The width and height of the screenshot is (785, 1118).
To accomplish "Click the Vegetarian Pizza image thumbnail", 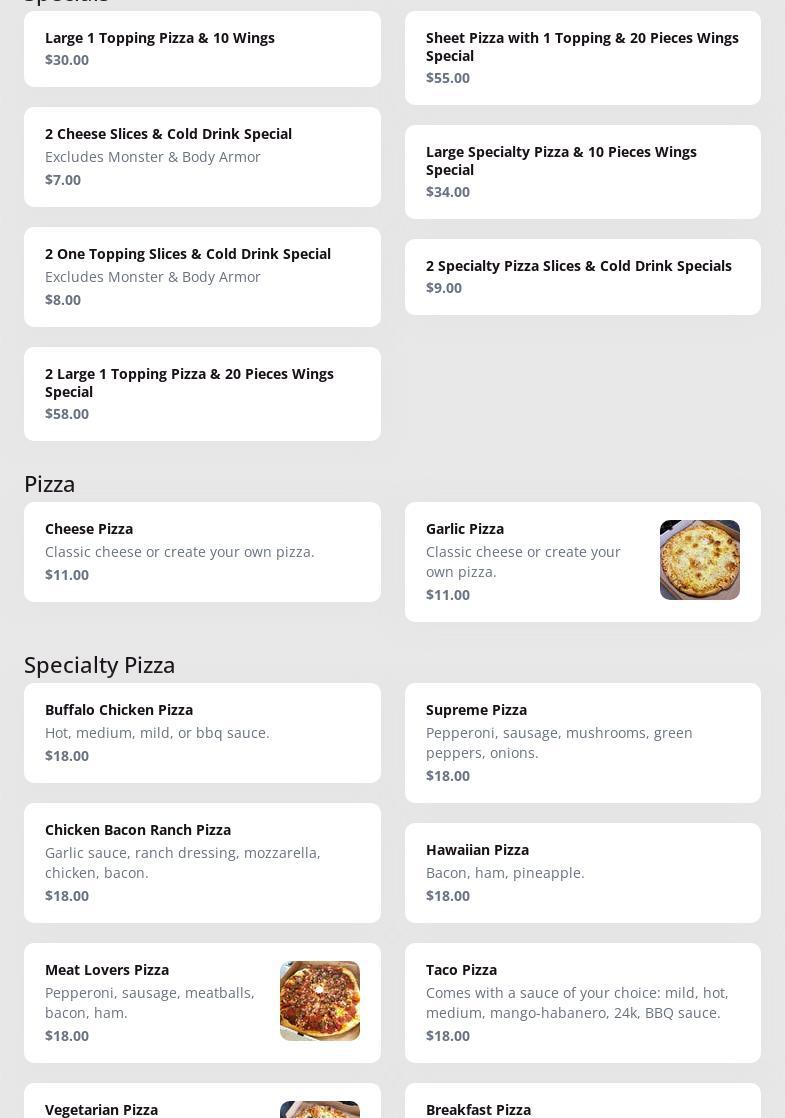I will coord(319,1109).
